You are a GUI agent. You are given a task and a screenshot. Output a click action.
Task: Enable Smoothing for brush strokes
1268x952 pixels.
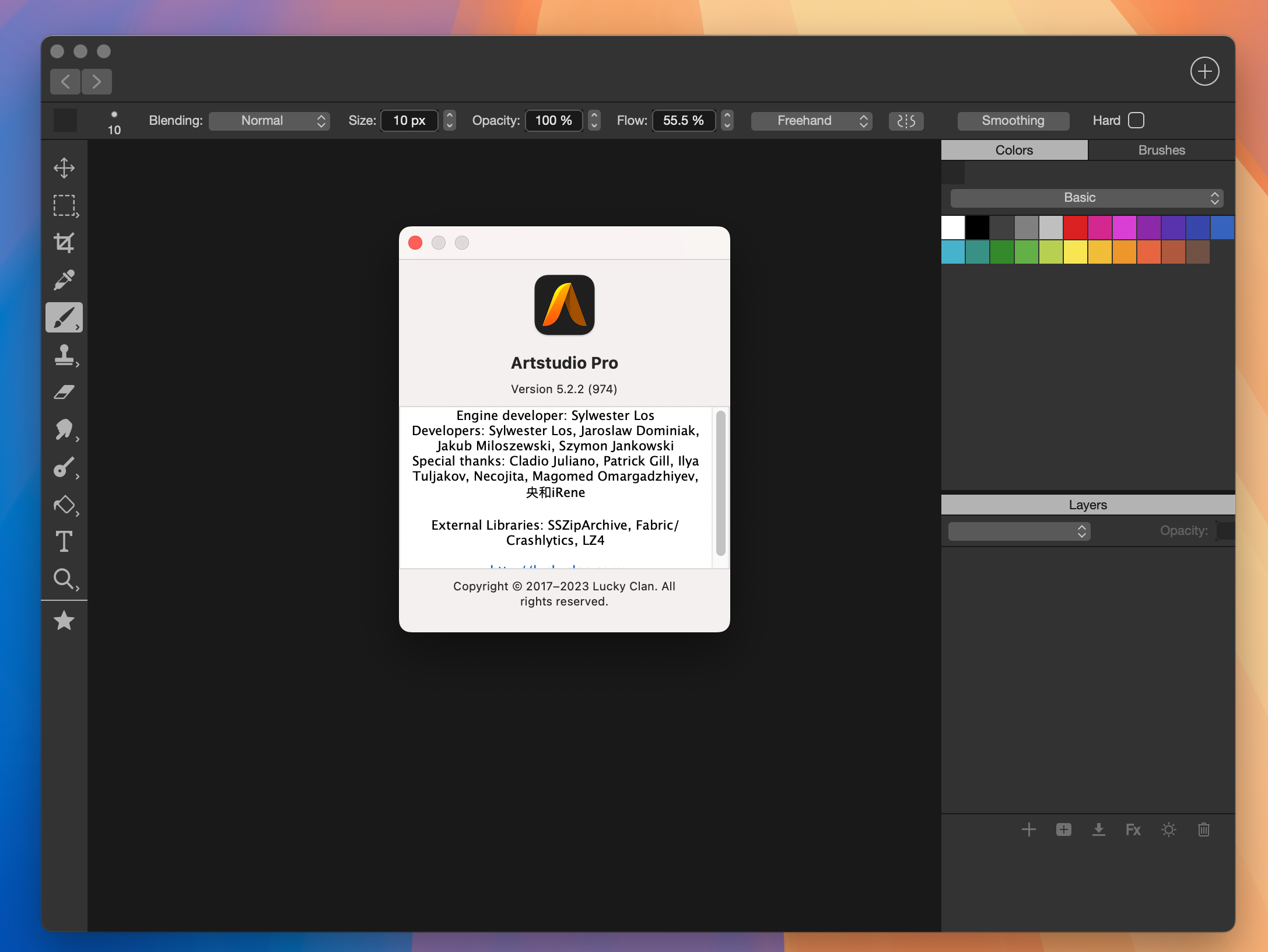[1012, 120]
